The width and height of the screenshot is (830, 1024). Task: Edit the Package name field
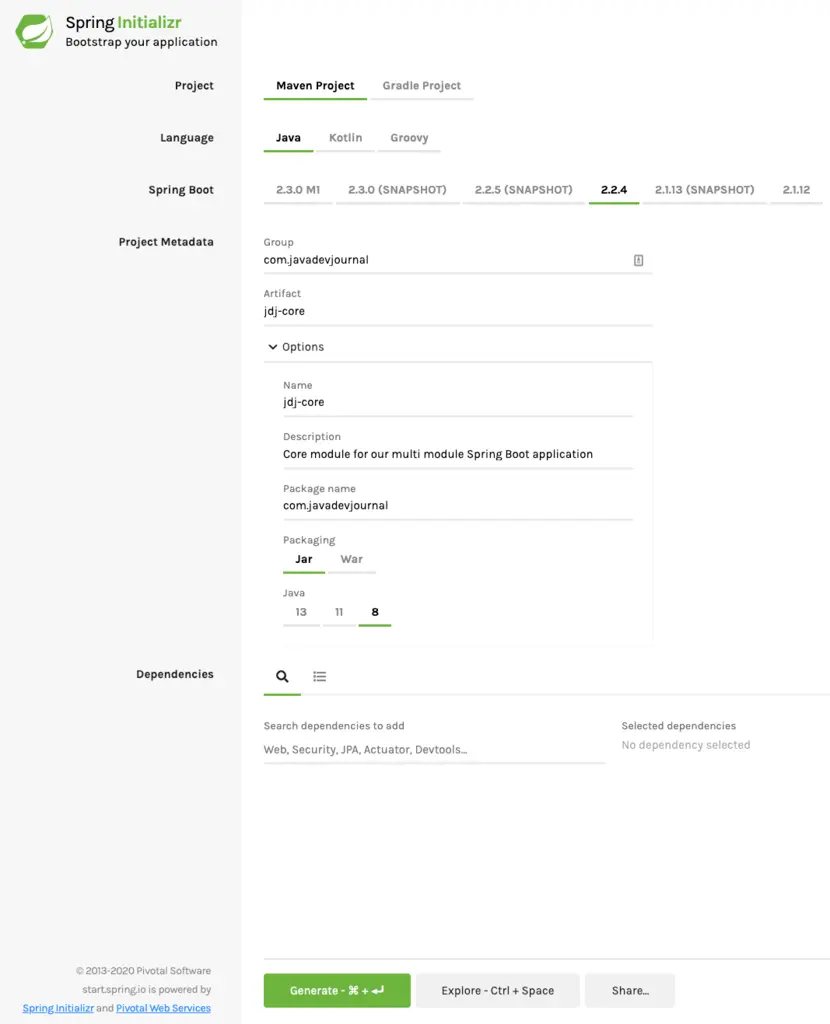(457, 505)
